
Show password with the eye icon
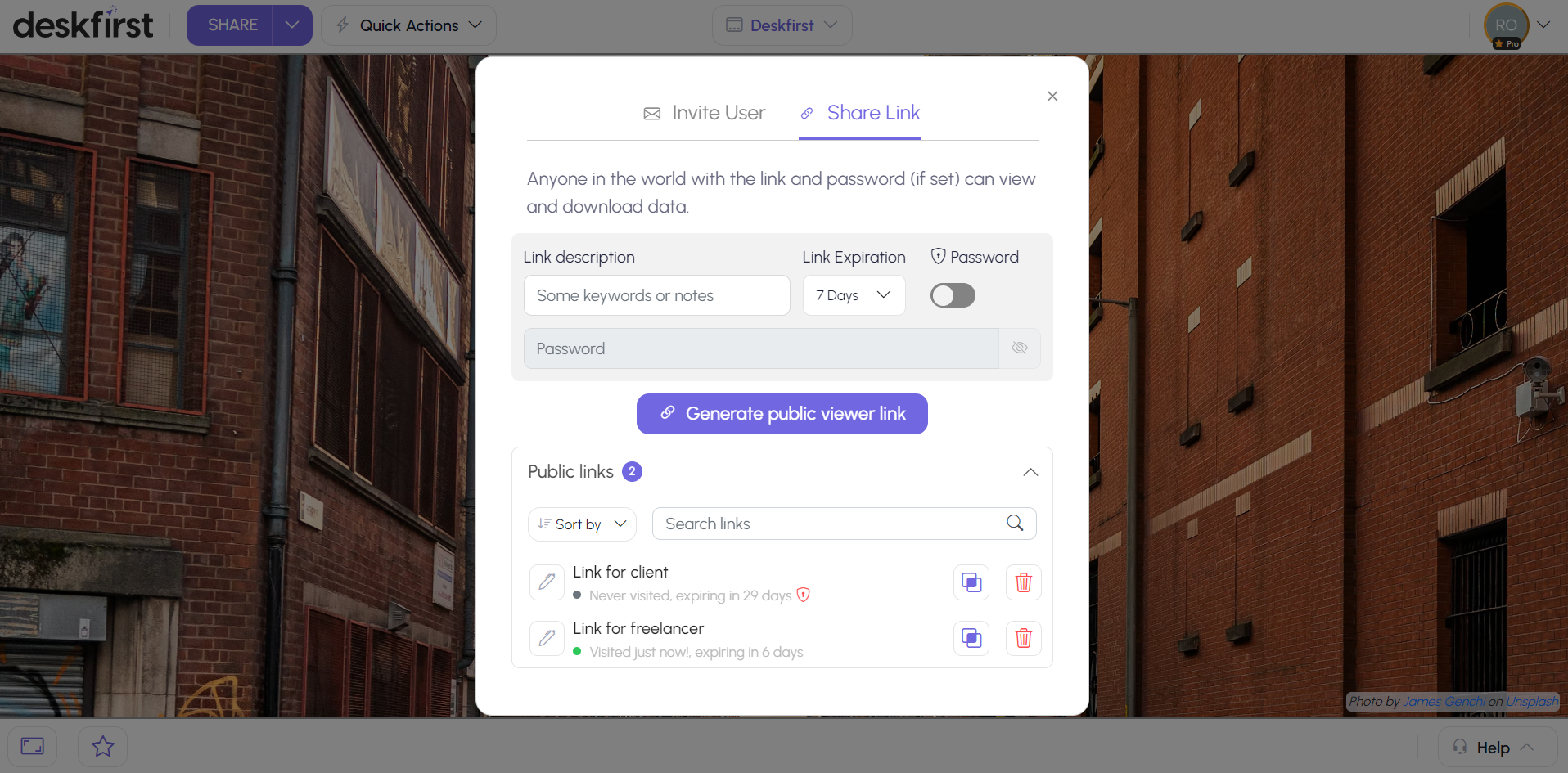pyautogui.click(x=1020, y=348)
